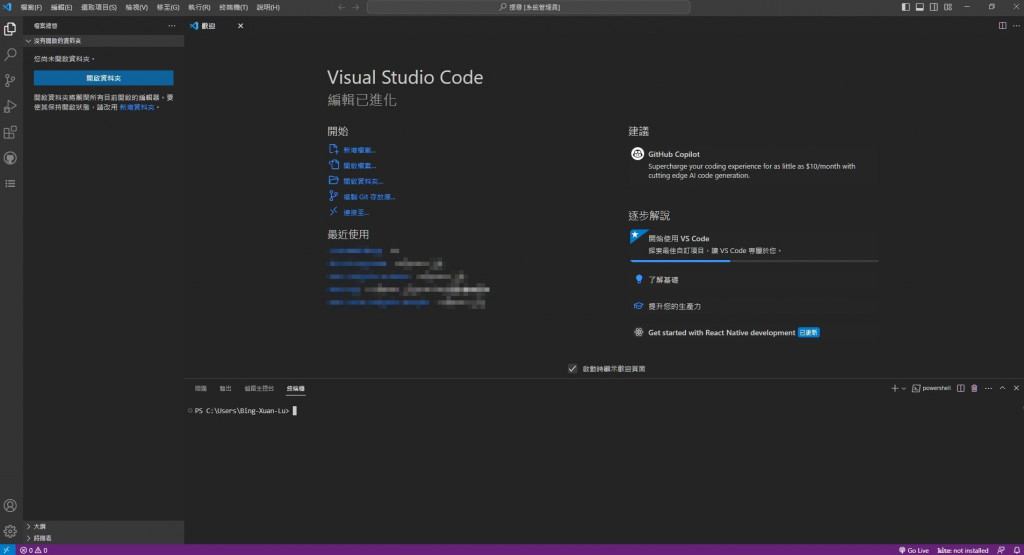
Task: Click the '複製 Git 存放庫...' link
Action: coord(369,197)
